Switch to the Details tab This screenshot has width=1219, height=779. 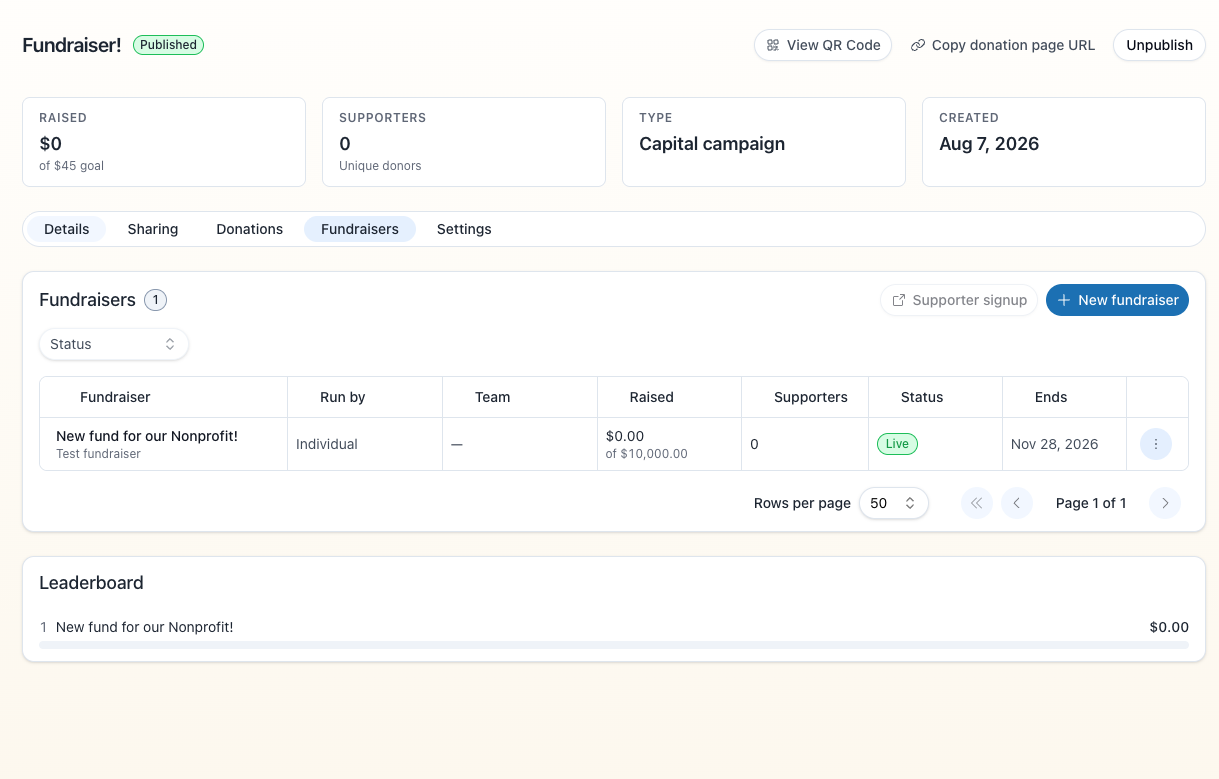[67, 229]
